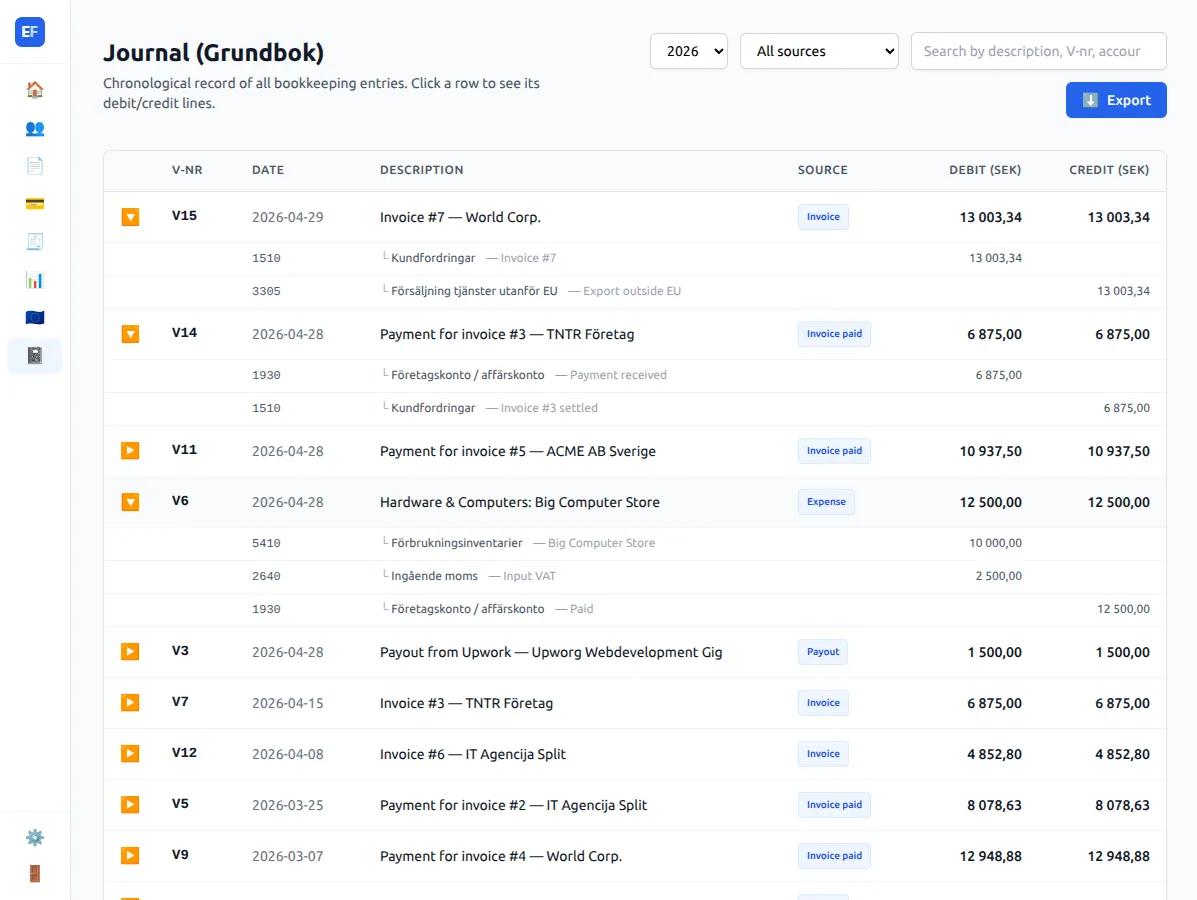Open the documents page icon in sidebar

pyautogui.click(x=34, y=166)
